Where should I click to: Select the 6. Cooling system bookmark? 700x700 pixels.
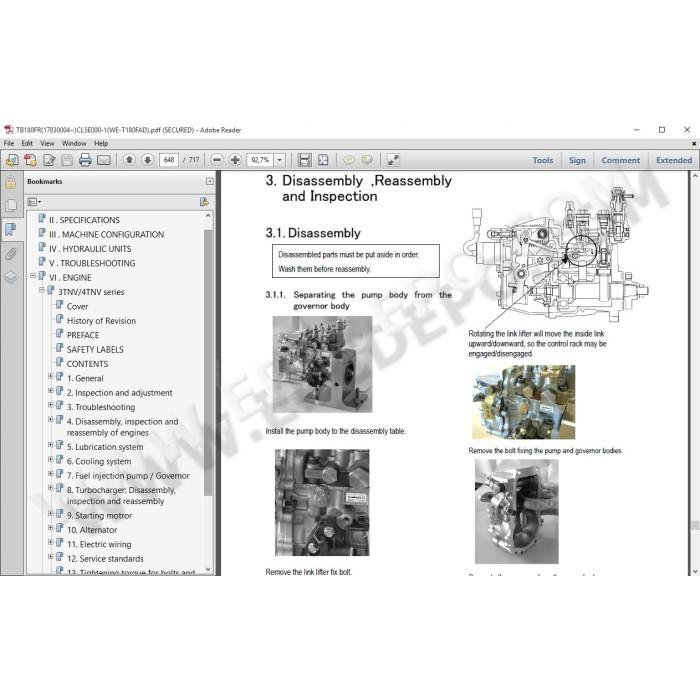pos(99,461)
